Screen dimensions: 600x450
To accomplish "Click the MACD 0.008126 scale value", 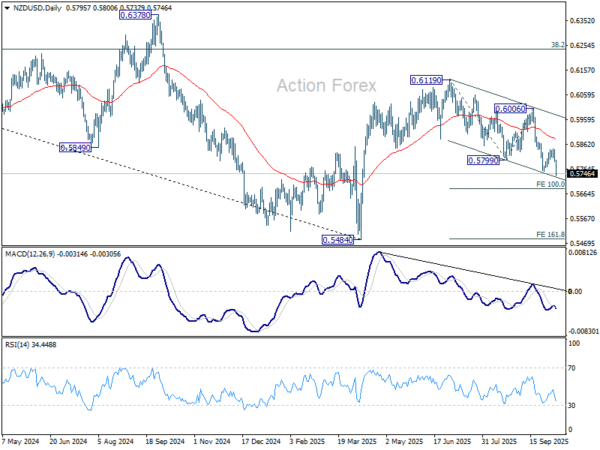I will (583, 253).
